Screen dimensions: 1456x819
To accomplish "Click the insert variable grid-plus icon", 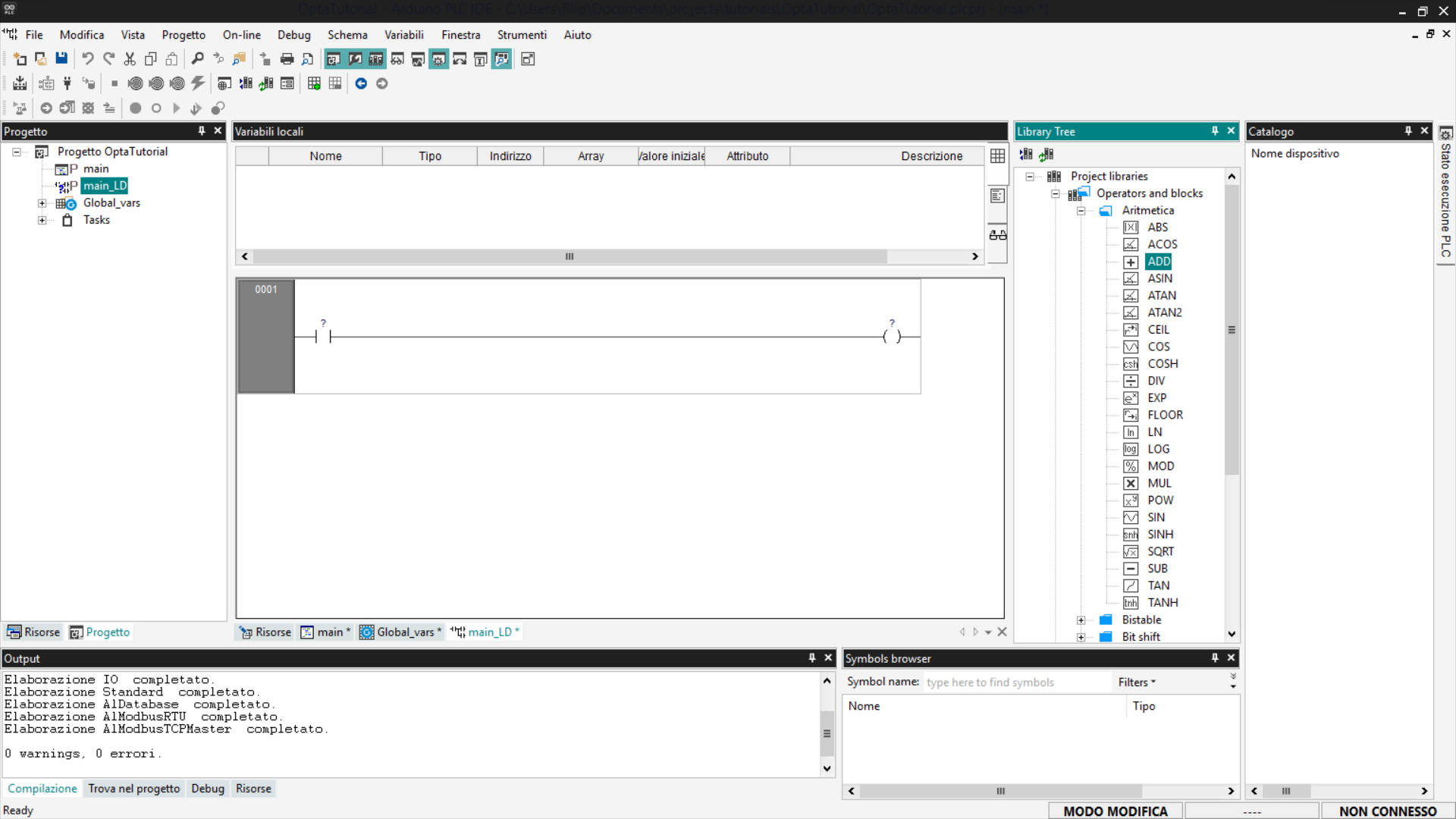I will (x=314, y=83).
